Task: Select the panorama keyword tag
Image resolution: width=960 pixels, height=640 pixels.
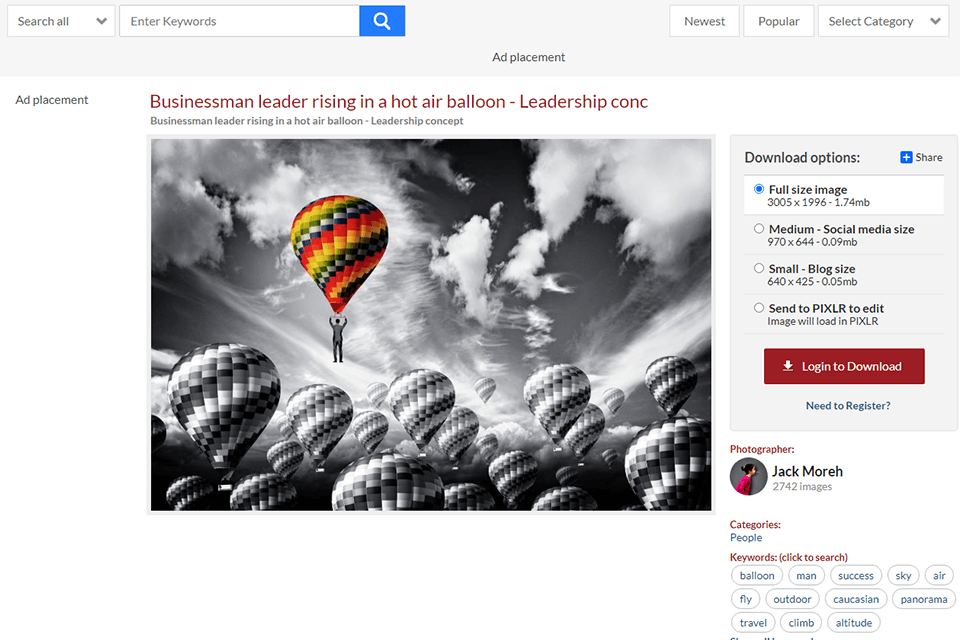Action: [x=923, y=599]
